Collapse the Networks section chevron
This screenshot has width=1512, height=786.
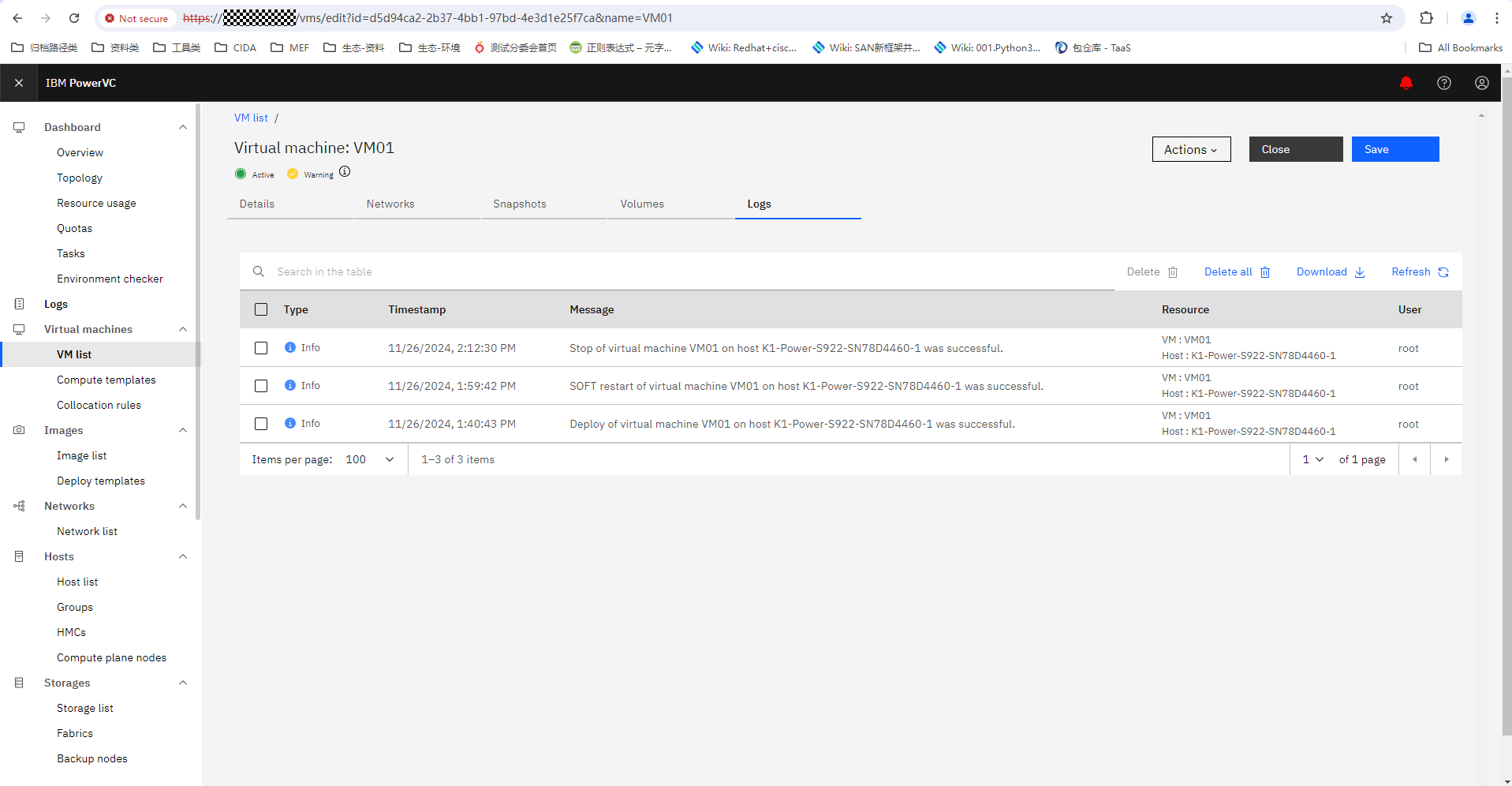(183, 506)
